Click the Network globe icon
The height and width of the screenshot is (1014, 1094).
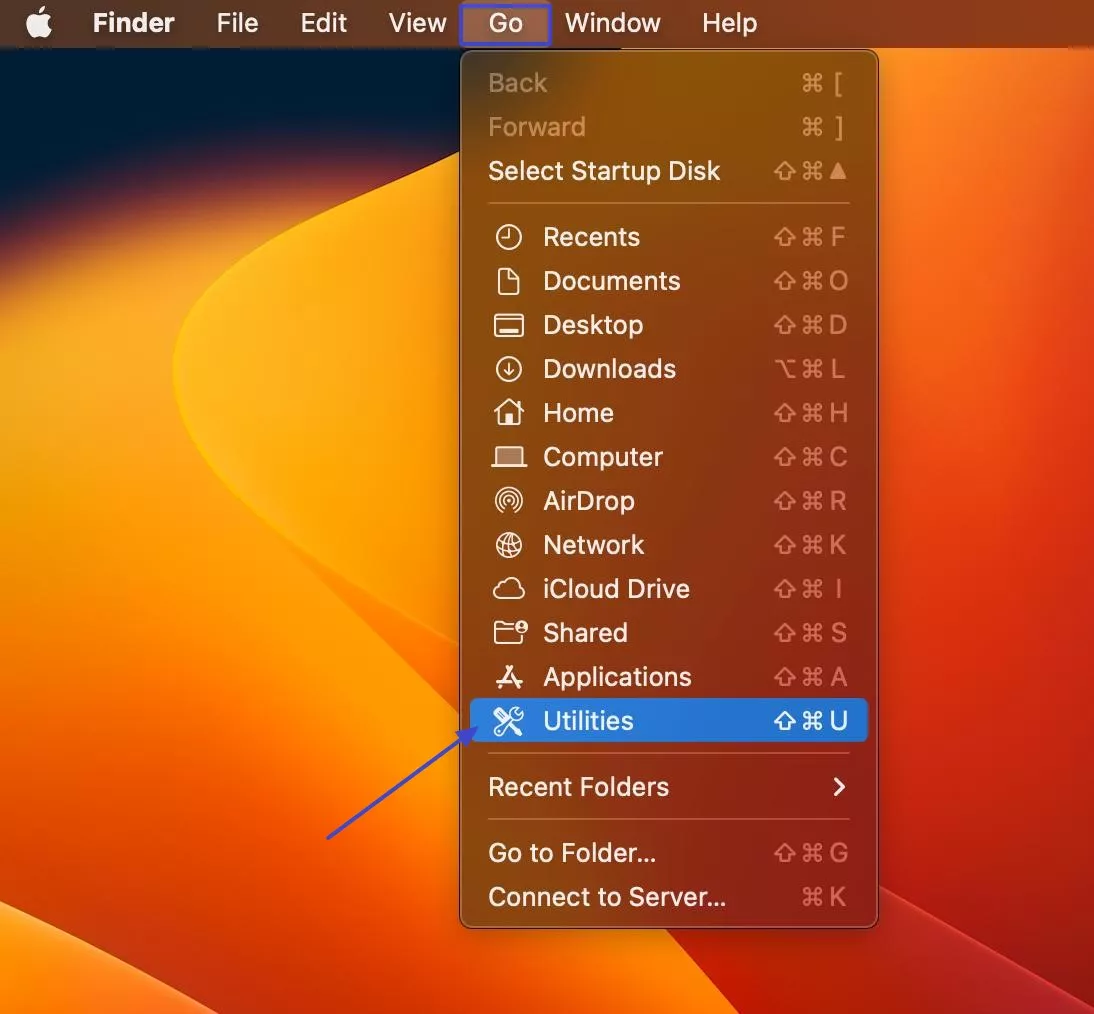[509, 545]
